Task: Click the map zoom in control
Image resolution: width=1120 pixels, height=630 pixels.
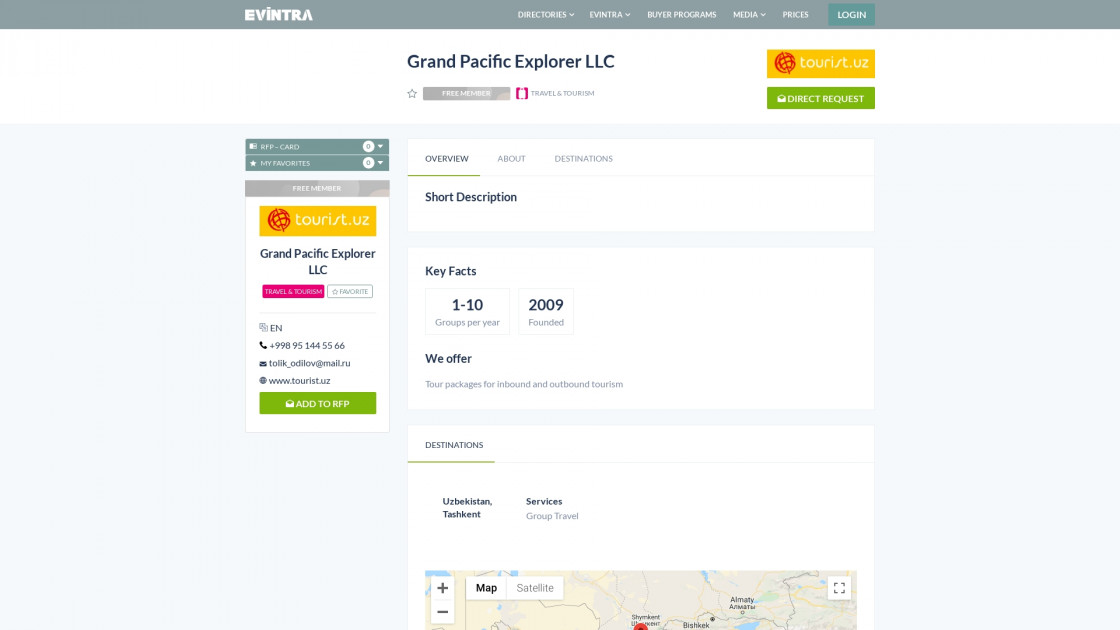Action: tap(441, 587)
